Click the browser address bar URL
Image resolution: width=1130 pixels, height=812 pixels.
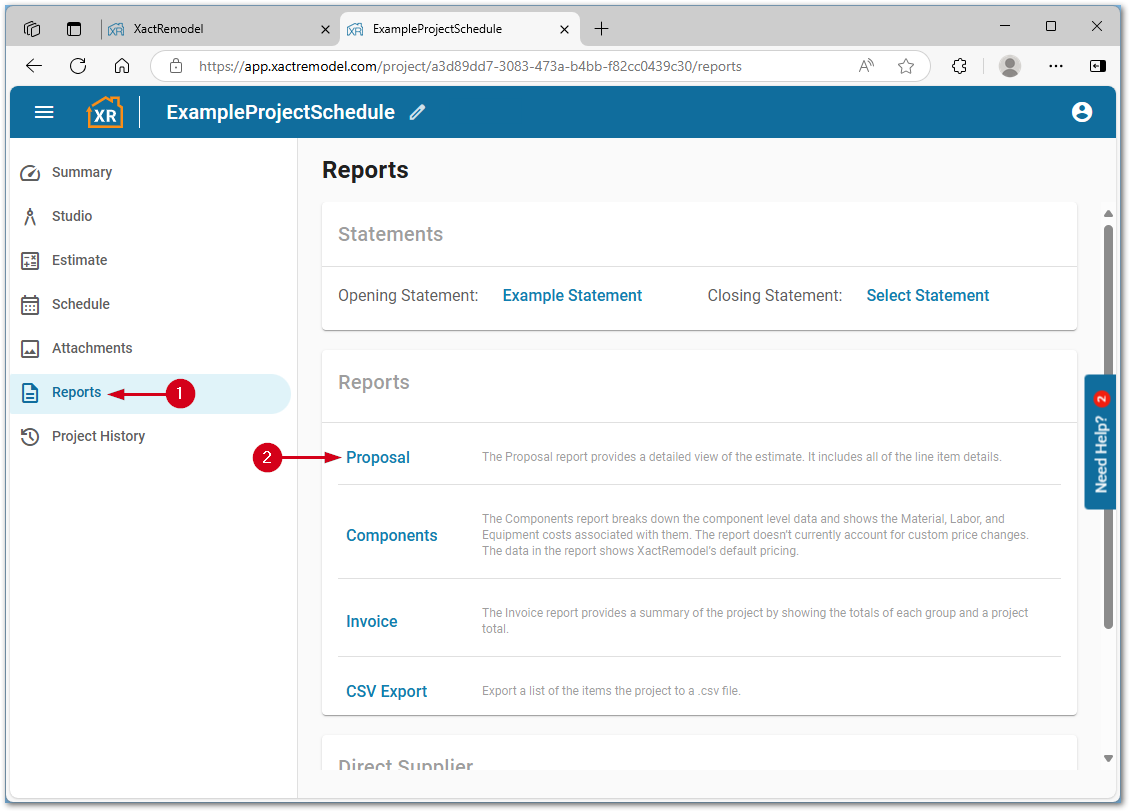(x=470, y=66)
